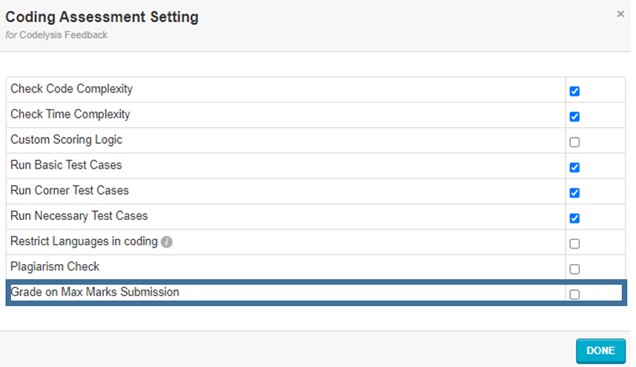Enable the Custom Scoring Logic checkbox

(574, 142)
